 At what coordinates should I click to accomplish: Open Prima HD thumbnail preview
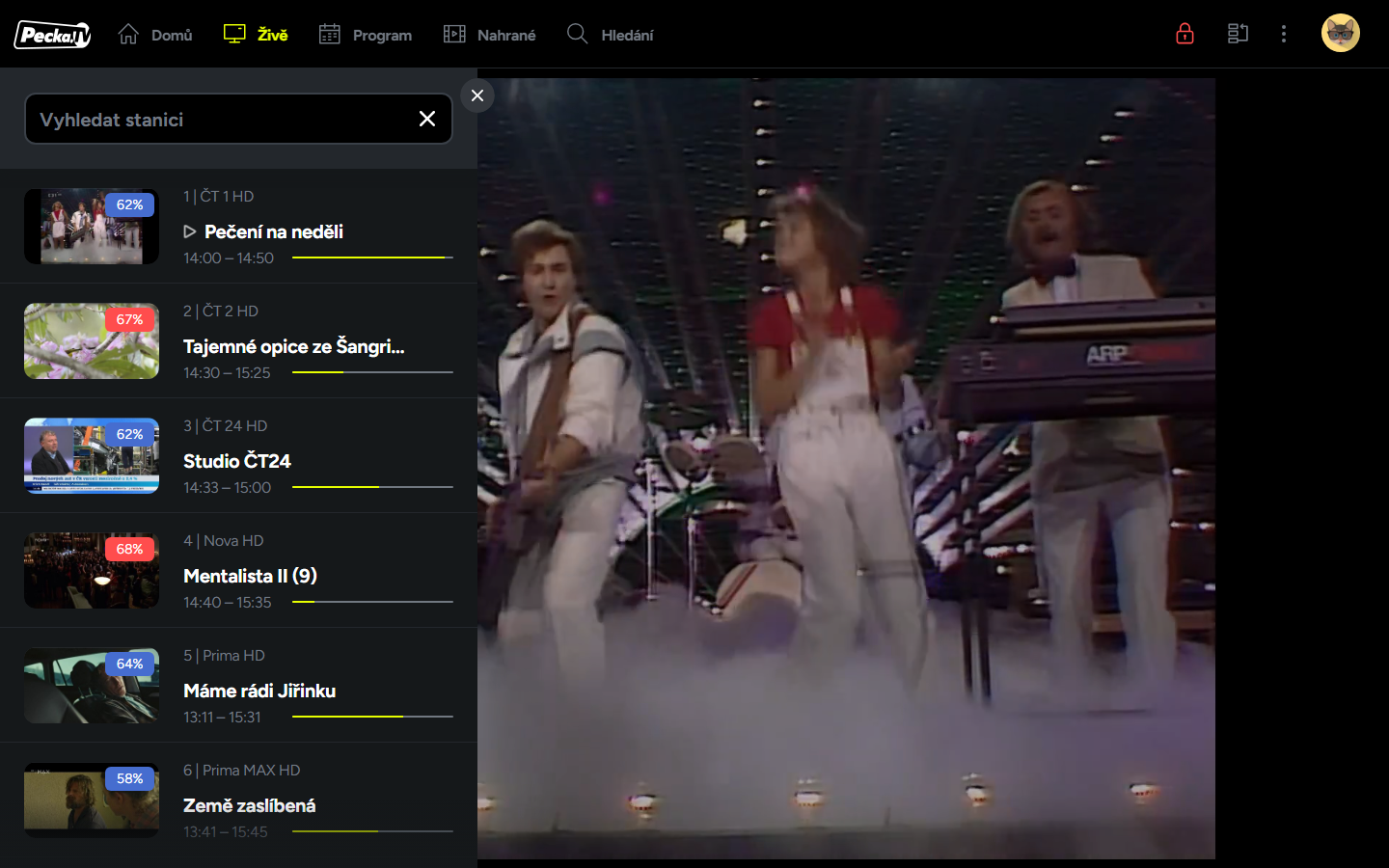pyautogui.click(x=92, y=686)
